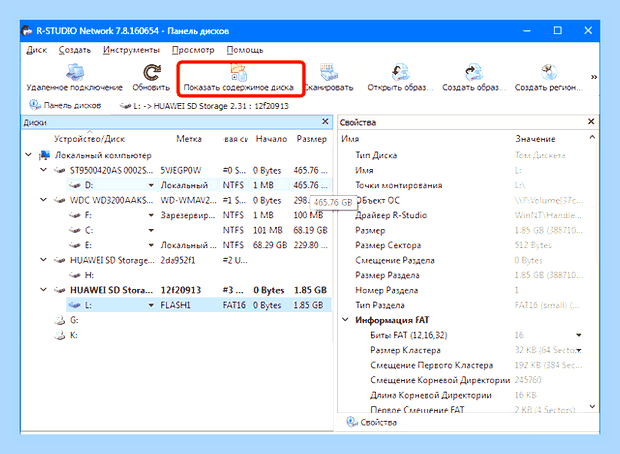
Task: Click the R-Studio application title icon
Action: (x=26, y=30)
